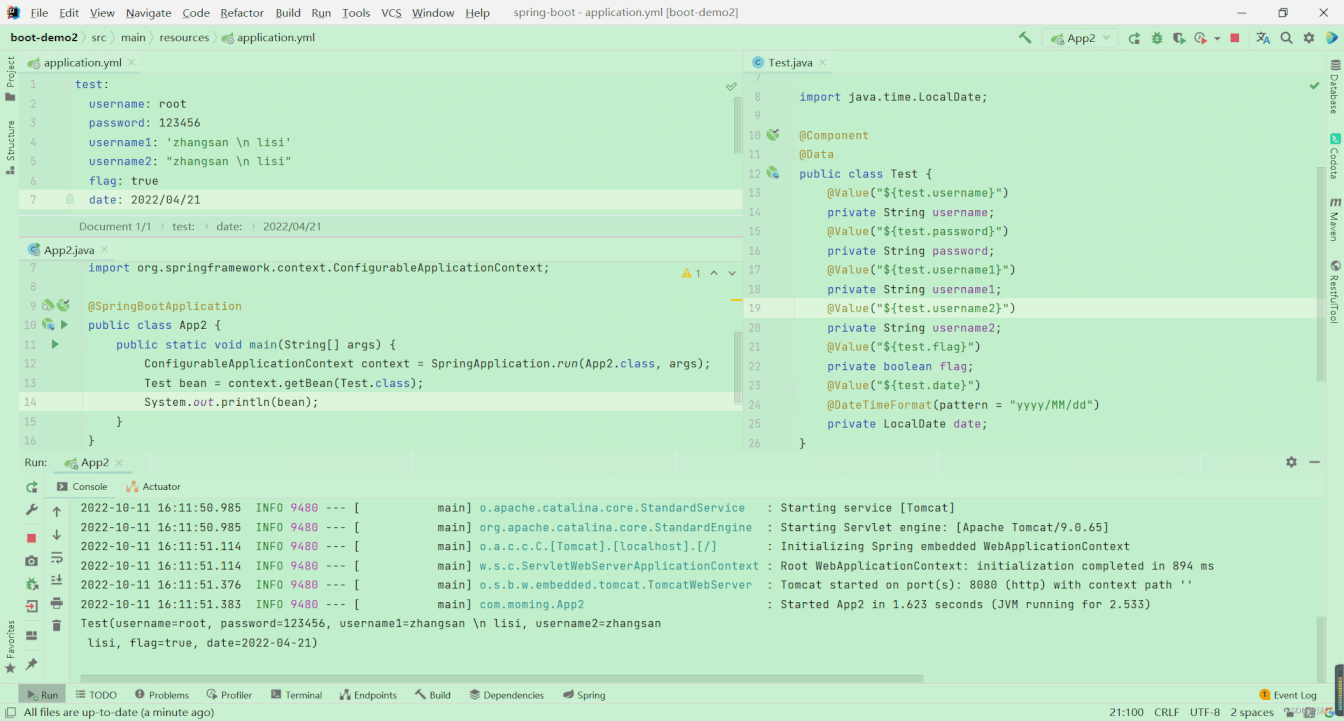Click the warning count indicator in App2.java
The width and height of the screenshot is (1344, 721).
pos(691,273)
